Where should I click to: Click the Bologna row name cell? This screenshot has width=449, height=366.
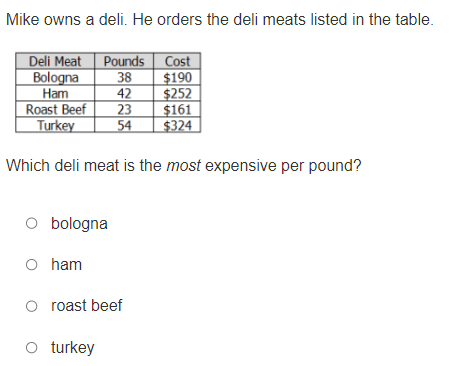(55, 77)
